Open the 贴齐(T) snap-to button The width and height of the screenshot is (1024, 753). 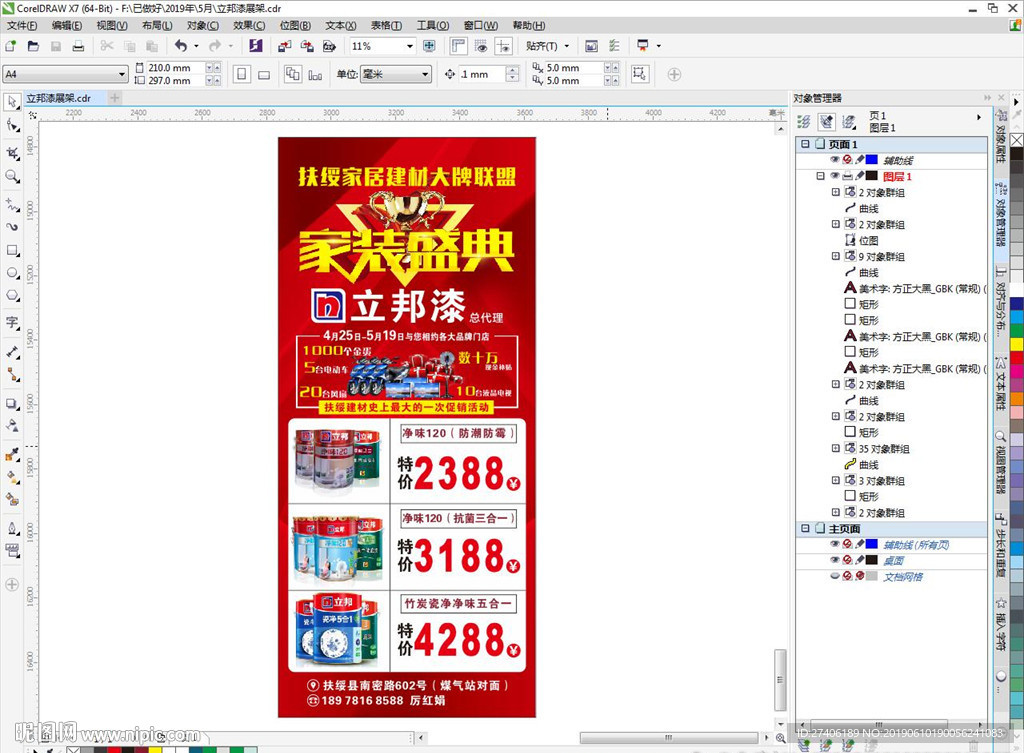coord(547,46)
